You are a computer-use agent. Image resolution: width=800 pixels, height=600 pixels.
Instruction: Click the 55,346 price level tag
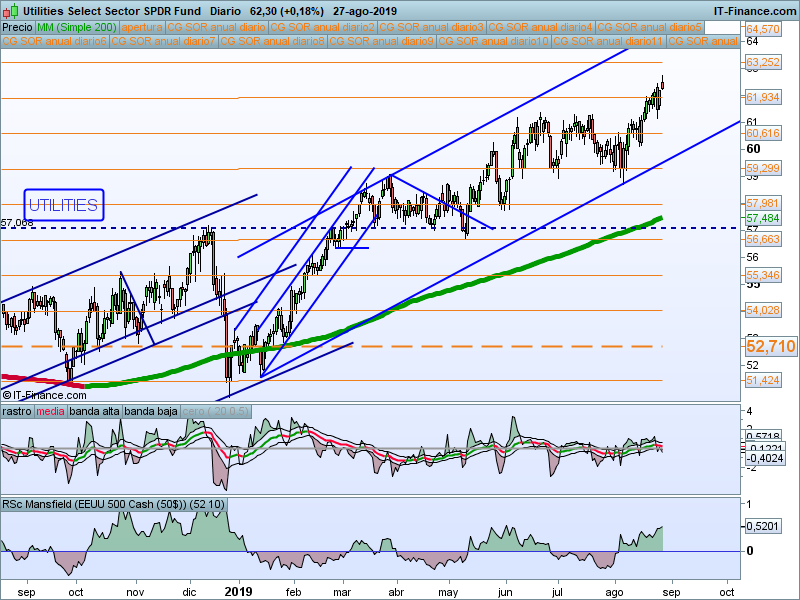[763, 276]
